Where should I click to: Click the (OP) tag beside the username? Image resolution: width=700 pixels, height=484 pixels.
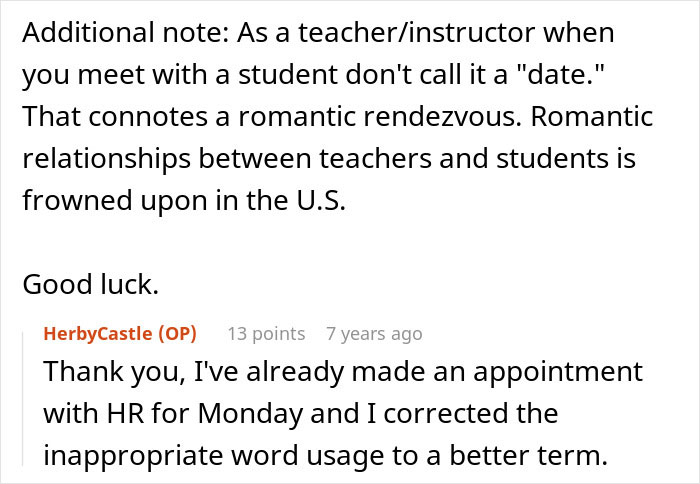[x=178, y=333]
